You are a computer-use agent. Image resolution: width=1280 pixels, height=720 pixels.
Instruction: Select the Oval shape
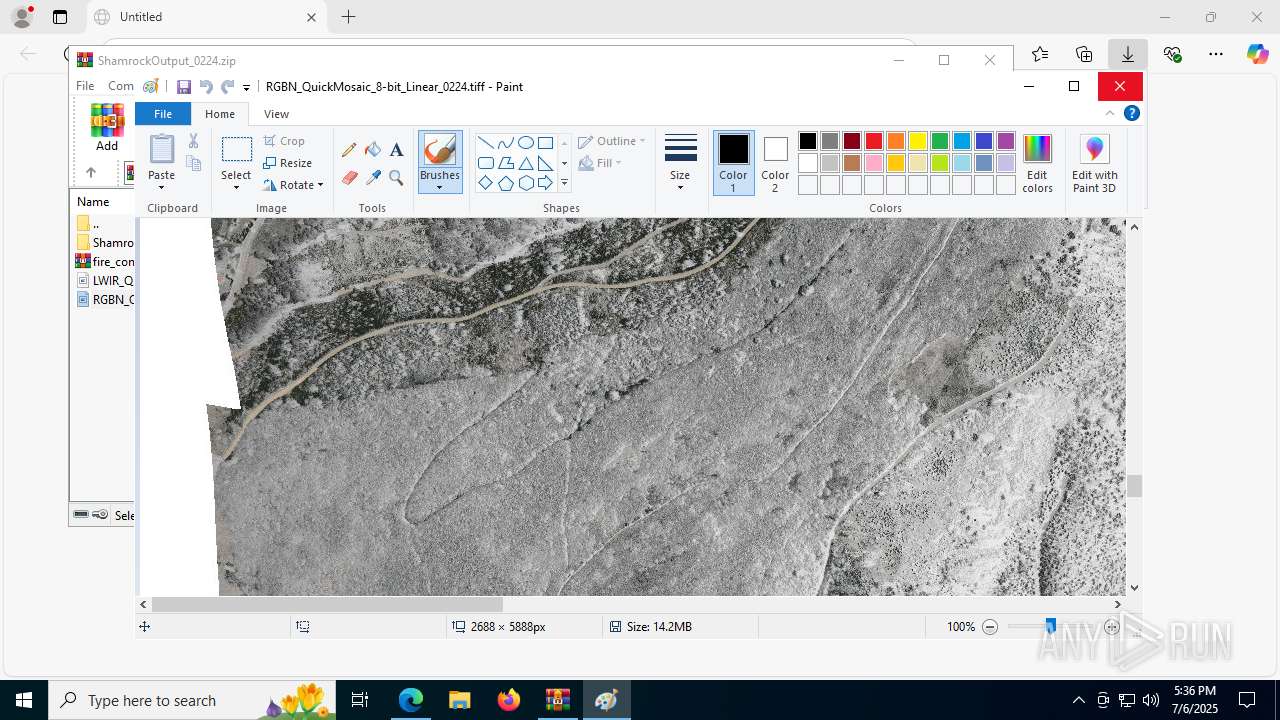pos(525,143)
